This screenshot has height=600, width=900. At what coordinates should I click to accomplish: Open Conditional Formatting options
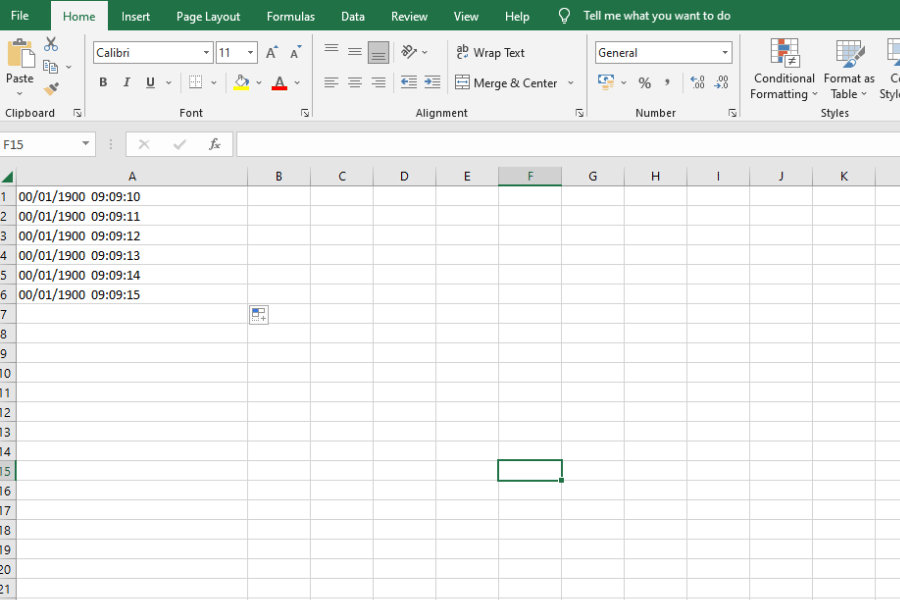pyautogui.click(x=783, y=70)
